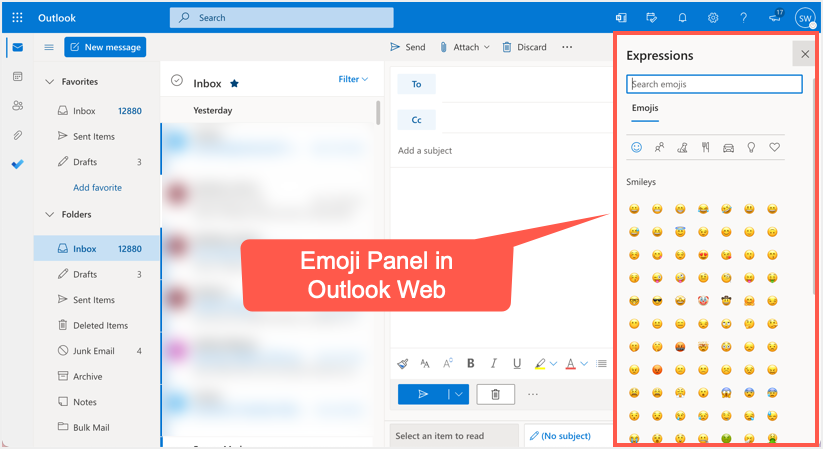Click the bullets list formatting icon
The height and width of the screenshot is (449, 823).
click(602, 363)
